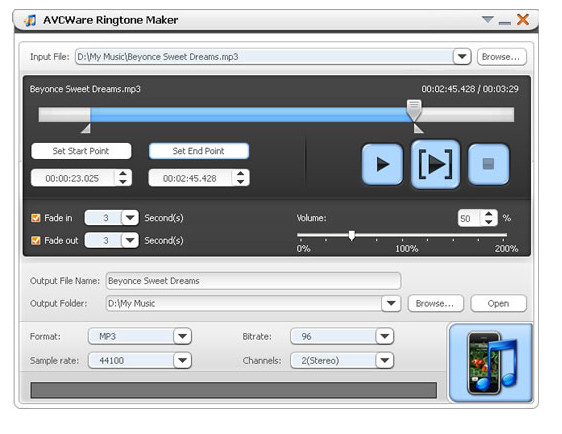Screen dimensions: 562x434
Task: Play the selected segment only
Action: click(435, 164)
